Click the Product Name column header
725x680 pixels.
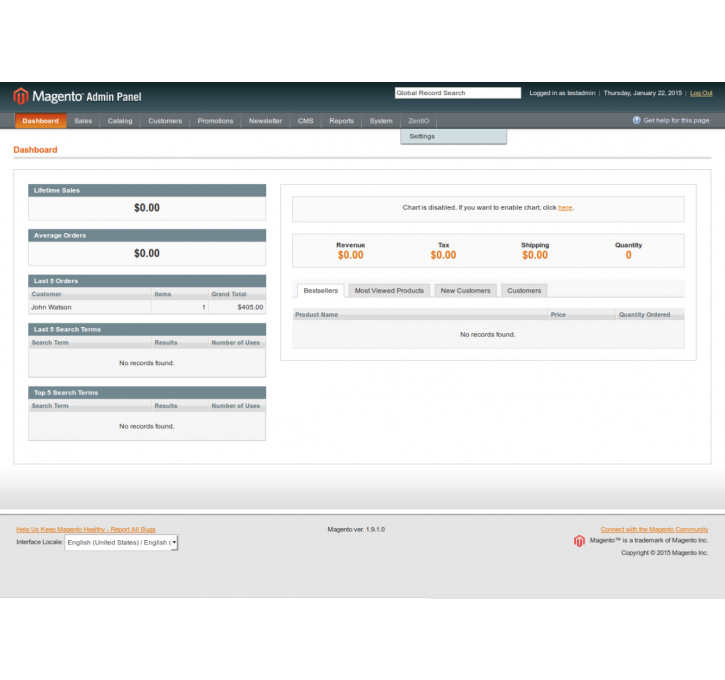pos(420,314)
